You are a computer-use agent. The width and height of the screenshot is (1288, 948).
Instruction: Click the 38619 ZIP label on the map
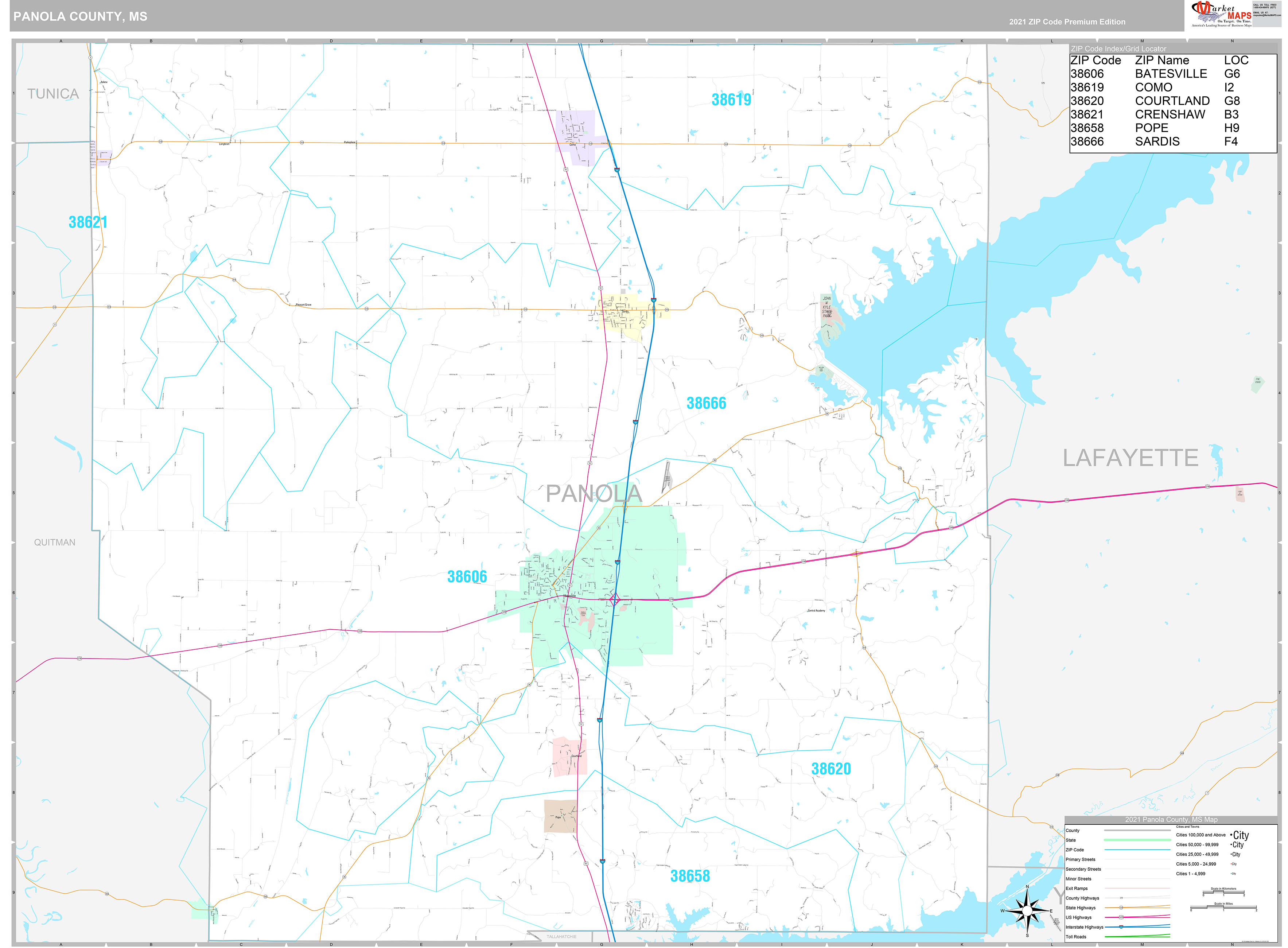[731, 100]
